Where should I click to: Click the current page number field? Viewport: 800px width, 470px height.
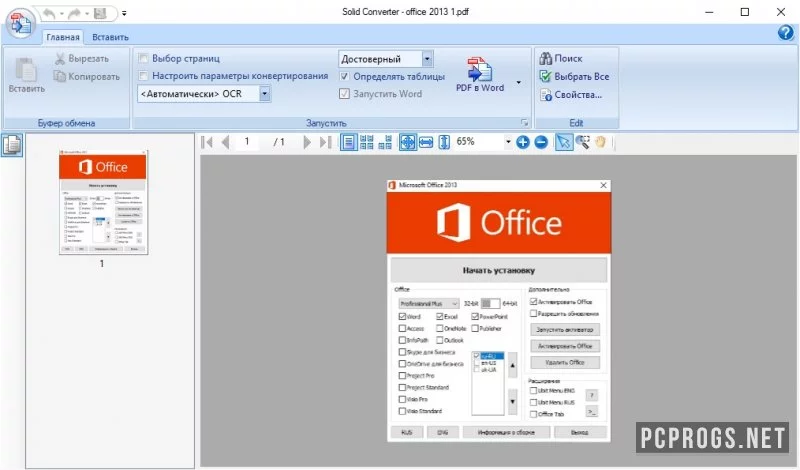pos(247,142)
